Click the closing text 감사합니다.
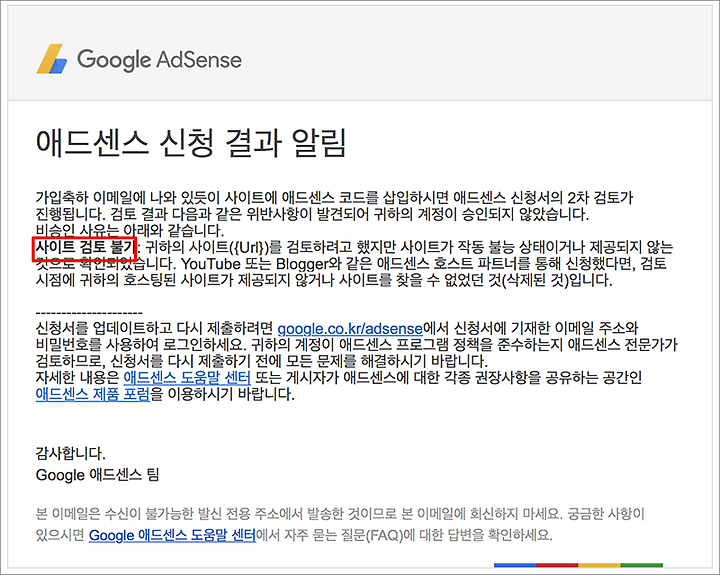720x575 pixels. pyautogui.click(x=71, y=454)
